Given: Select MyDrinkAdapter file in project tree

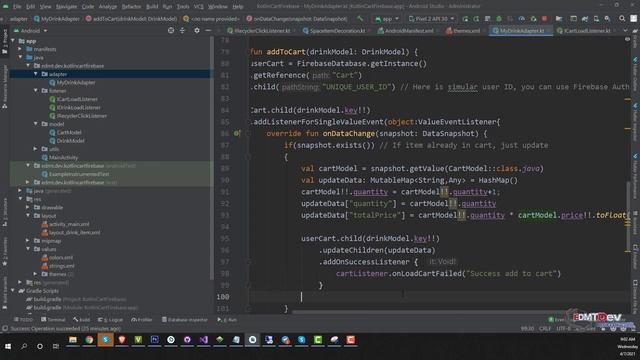Looking at the screenshot, I should (x=72, y=82).
